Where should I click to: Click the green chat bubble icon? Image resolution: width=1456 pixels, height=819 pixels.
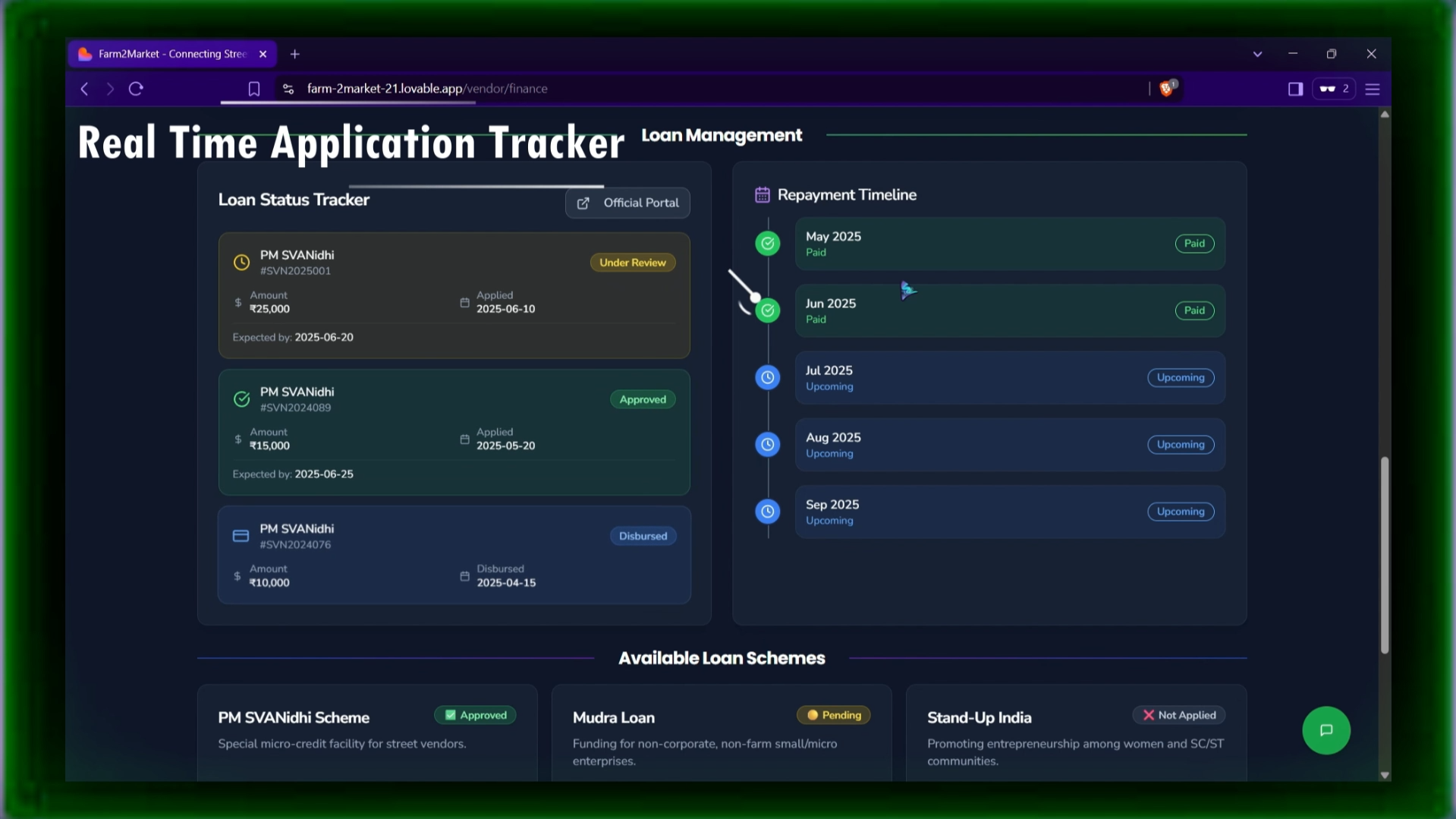pos(1325,730)
